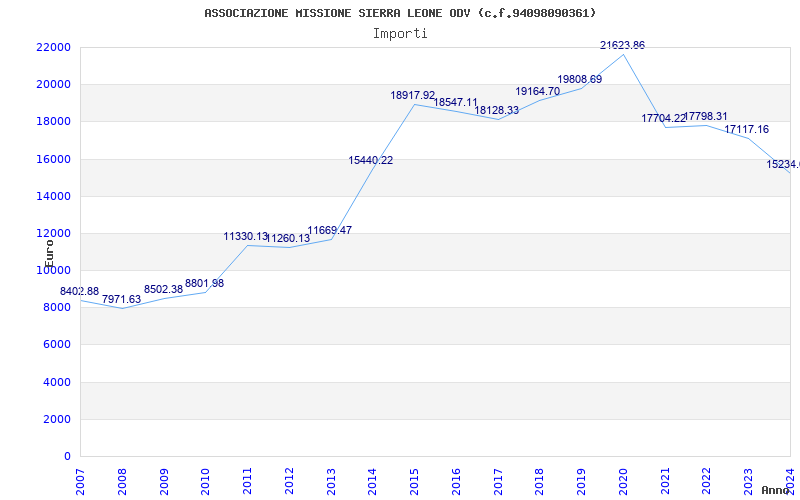Select the 11260.13 data label
This screenshot has width=800, height=500.
click(288, 238)
